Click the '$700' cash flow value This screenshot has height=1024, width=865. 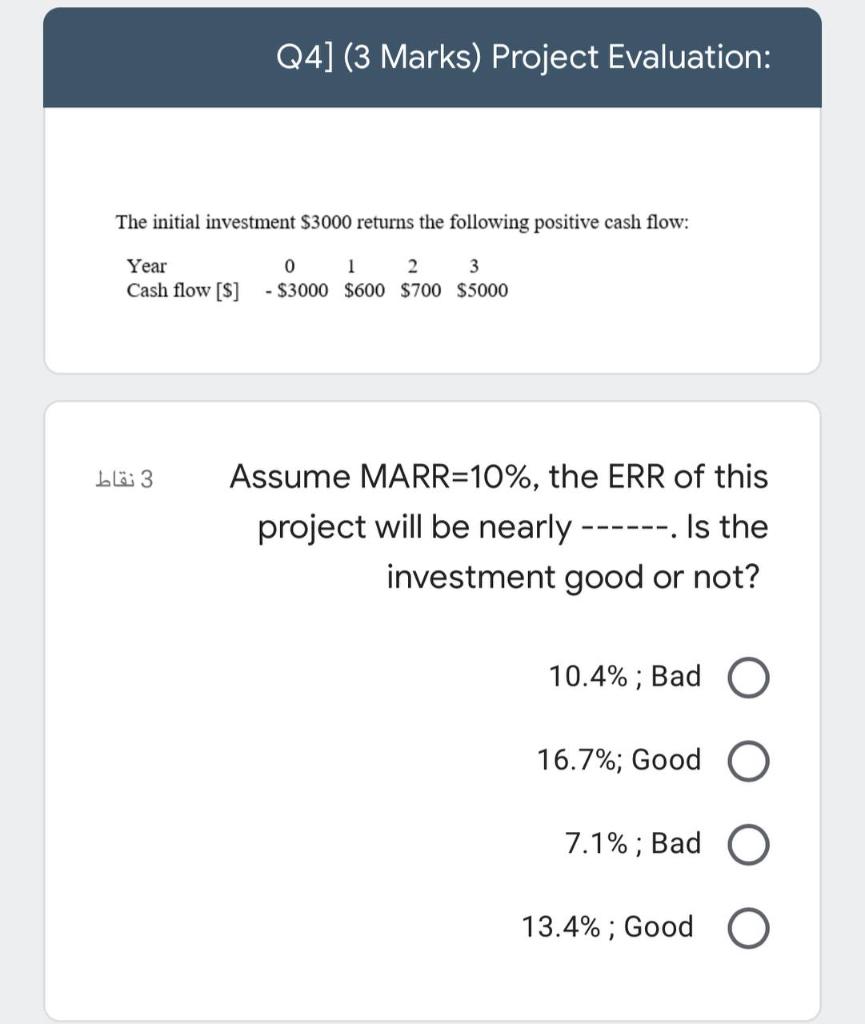(x=420, y=290)
